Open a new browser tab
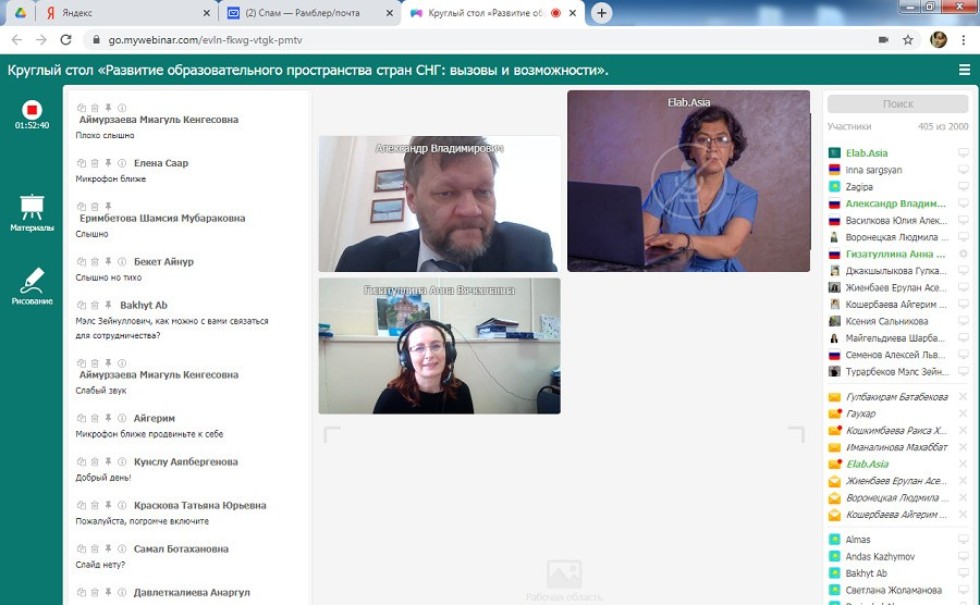The height and width of the screenshot is (605, 980). click(x=602, y=13)
